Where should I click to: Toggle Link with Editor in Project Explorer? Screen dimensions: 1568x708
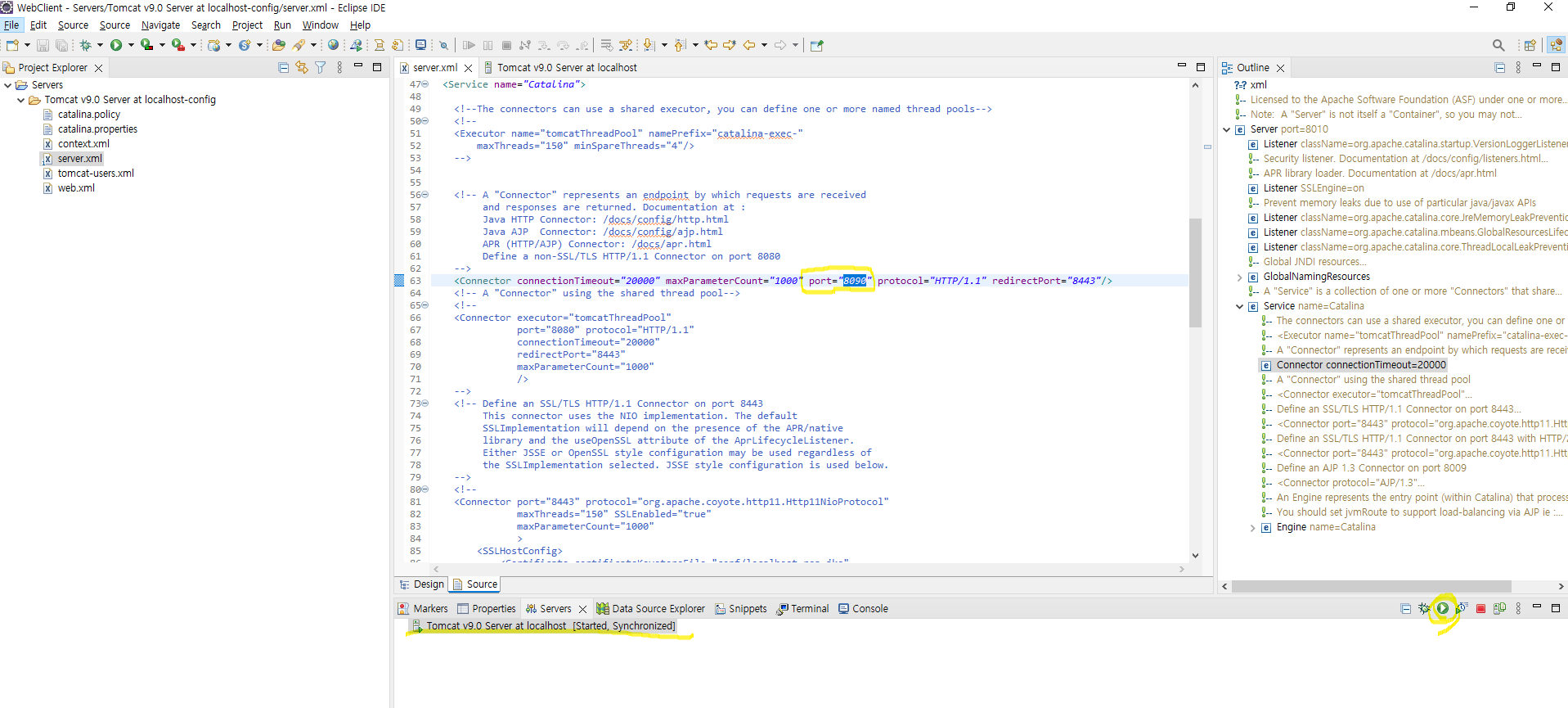(x=302, y=67)
